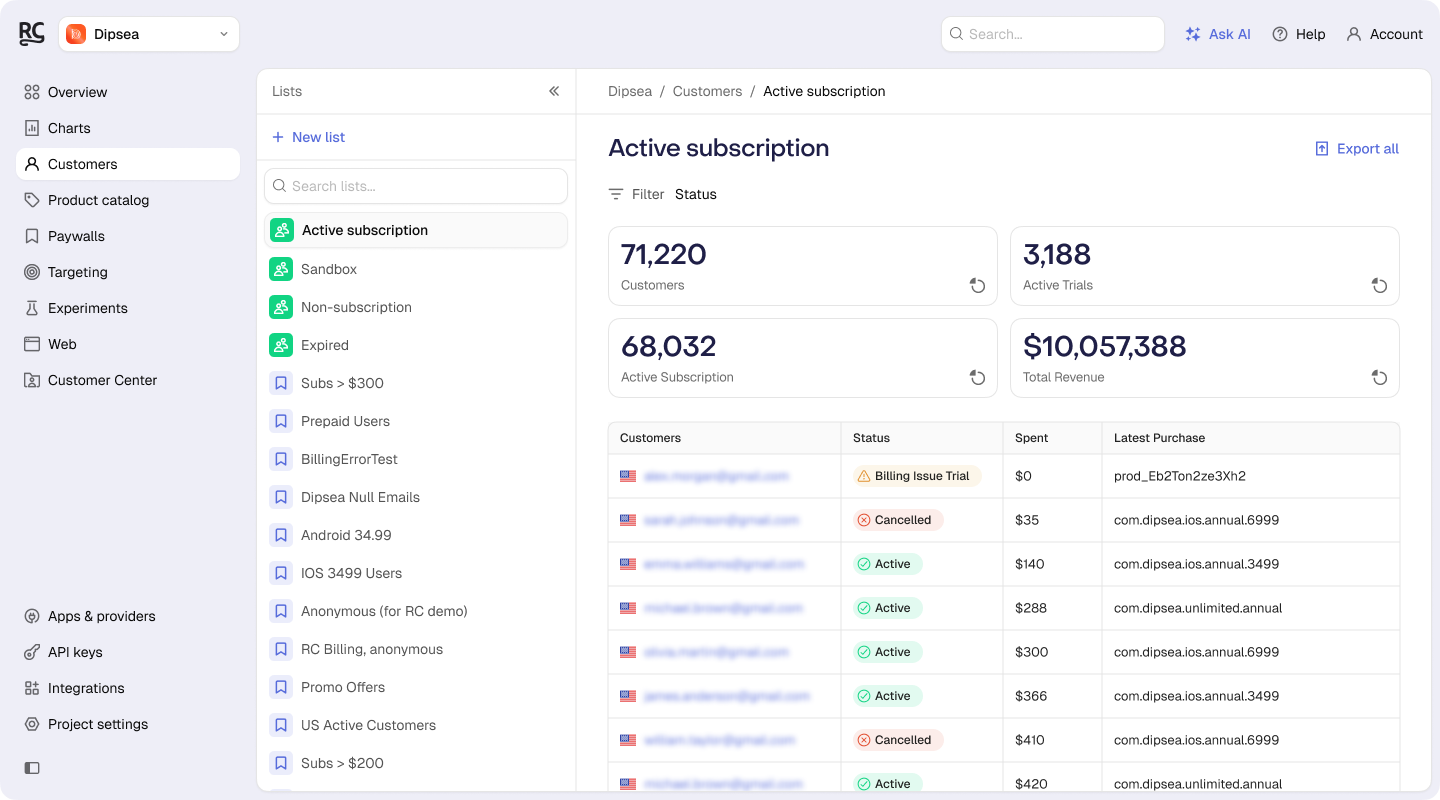Viewport: 1440px width, 800px height.
Task: Select the Subs > $300 saved list
Action: coord(416,383)
